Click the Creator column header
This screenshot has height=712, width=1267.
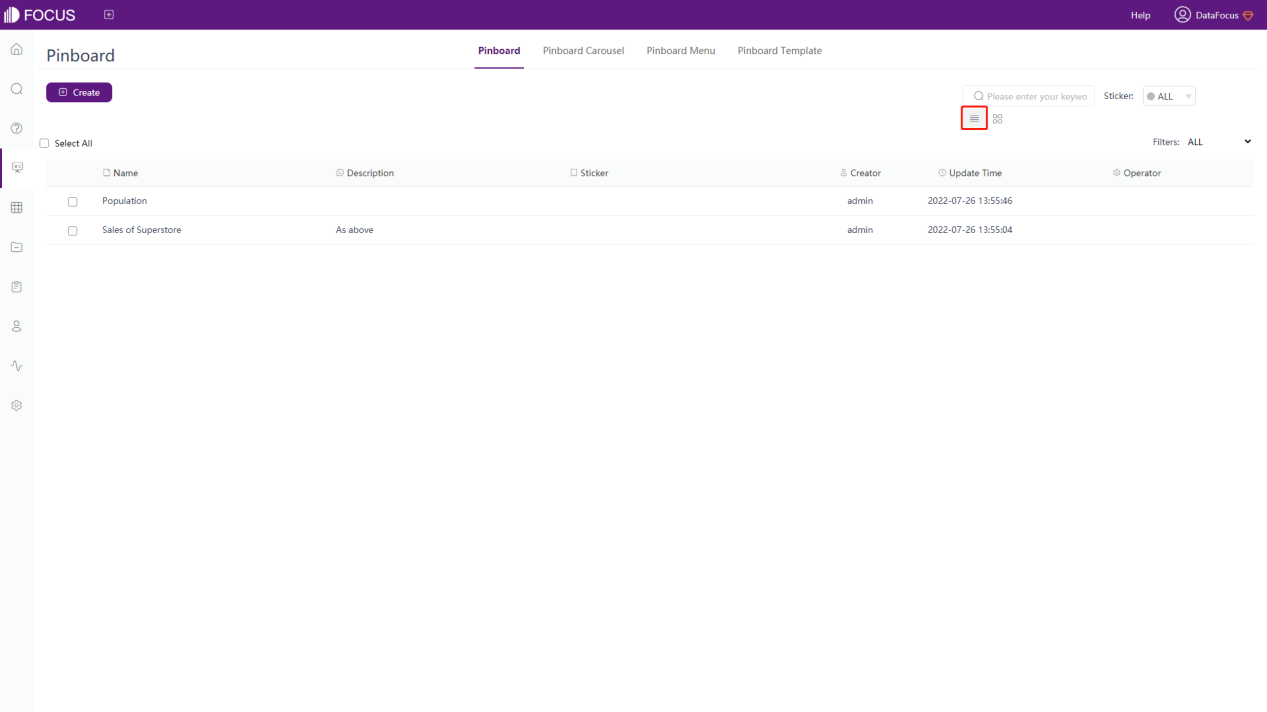pos(860,173)
